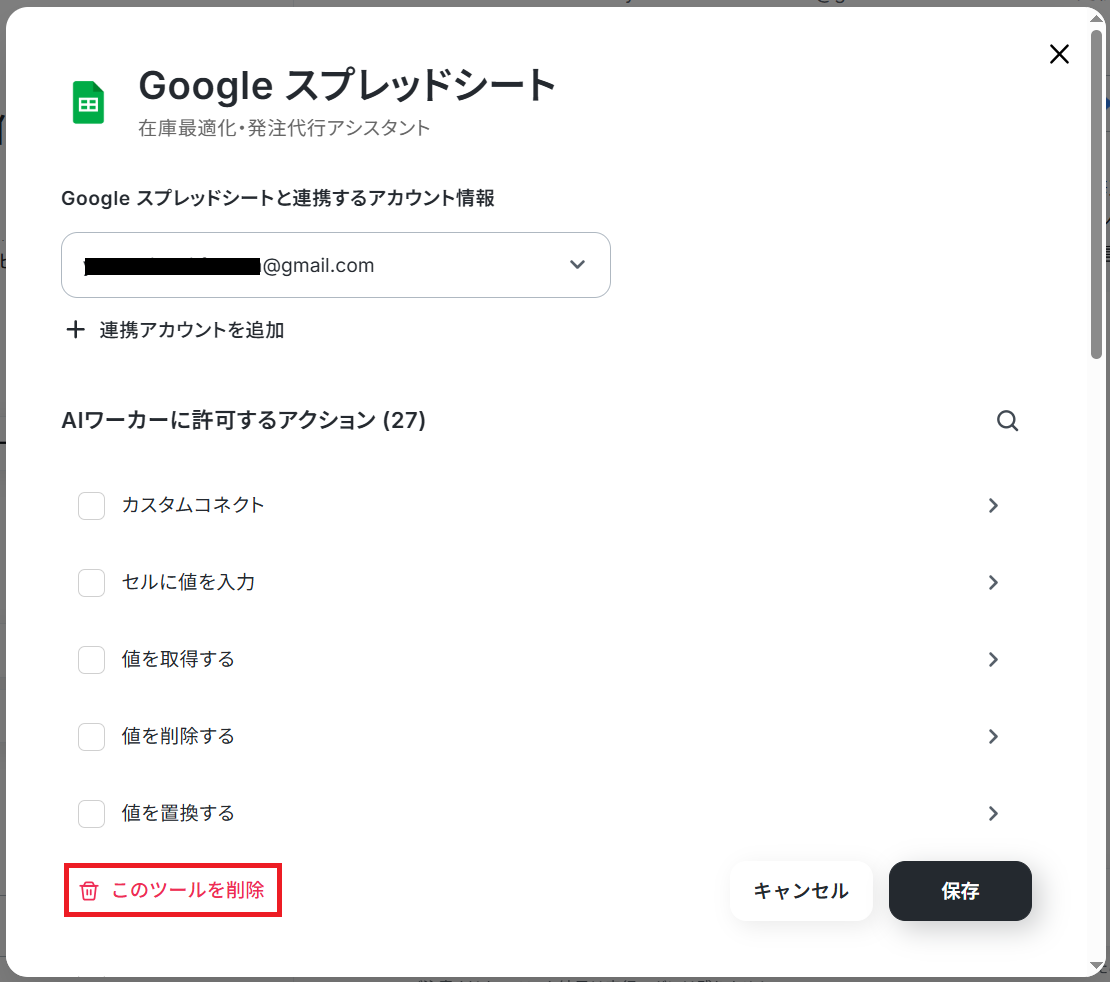
Task: Click the 値を取得する label
Action: (178, 659)
